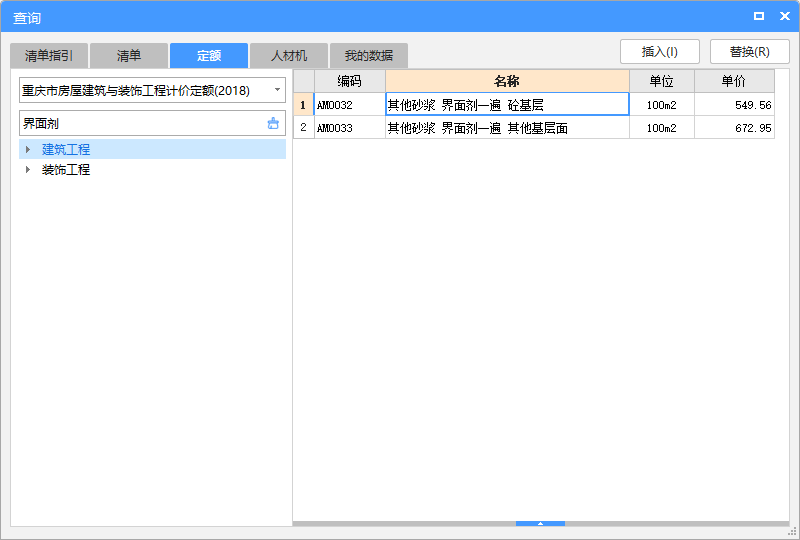Select 其他砂浆 界面剂一遍 砼基层 name cell
The width and height of the screenshot is (800, 540).
(507, 104)
